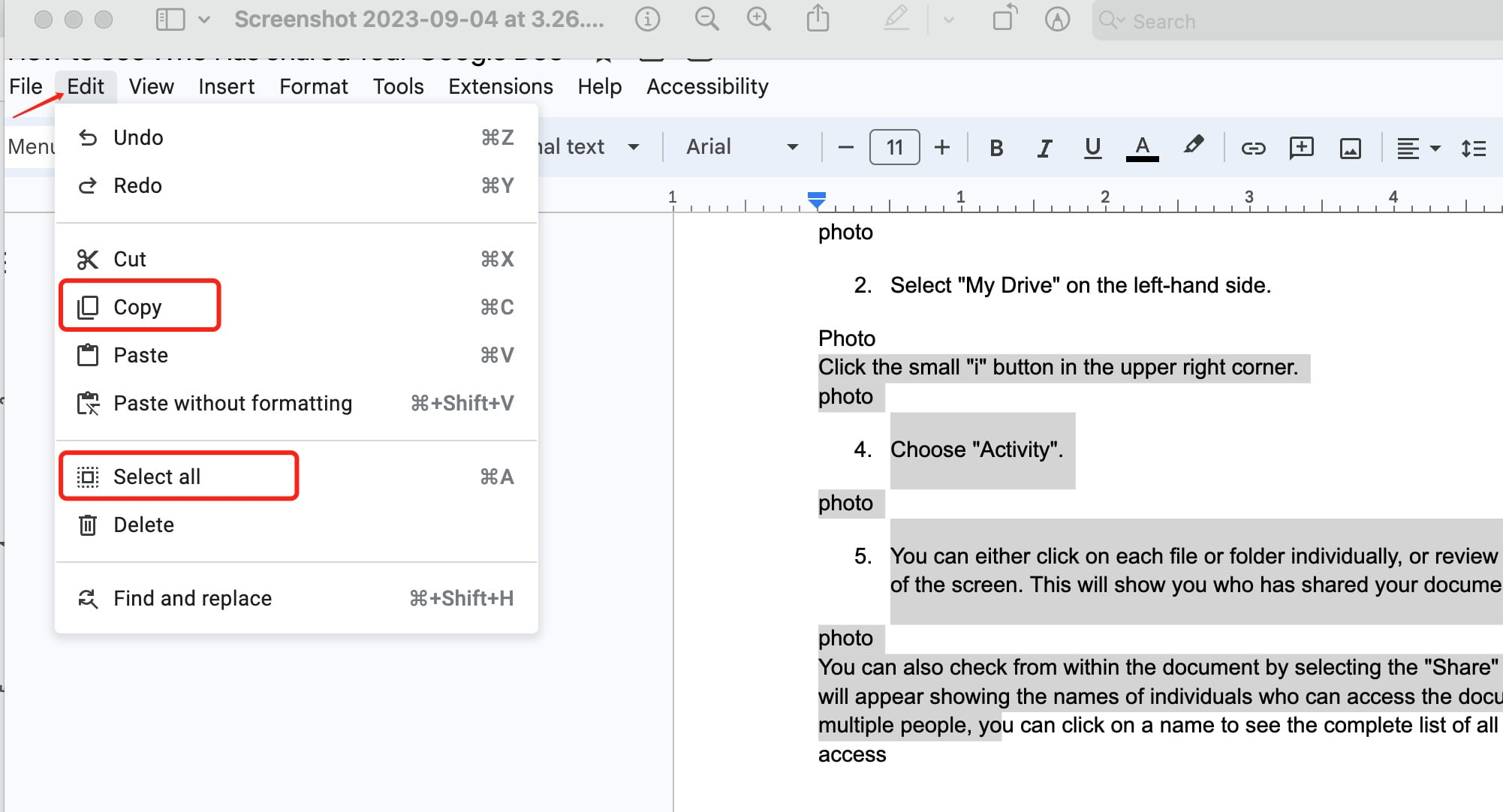
Task: Click the insert link icon
Action: [x=1253, y=148]
